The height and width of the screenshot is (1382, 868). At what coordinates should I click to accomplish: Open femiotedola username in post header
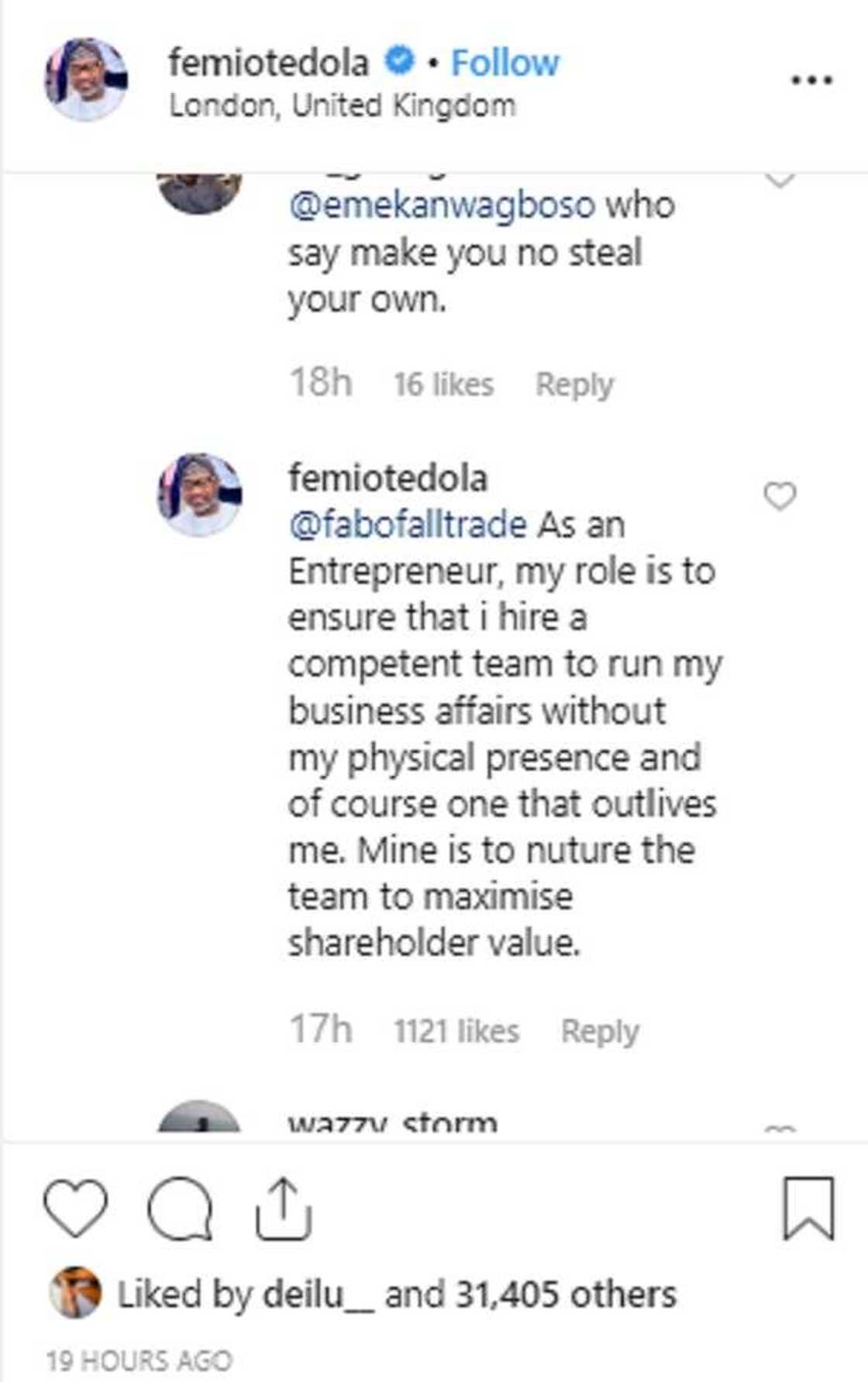[268, 63]
